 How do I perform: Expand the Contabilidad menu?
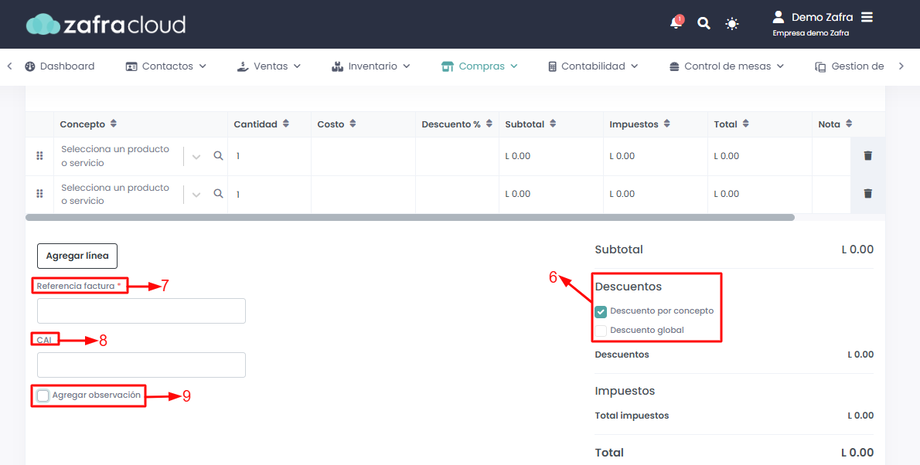[x=593, y=66]
